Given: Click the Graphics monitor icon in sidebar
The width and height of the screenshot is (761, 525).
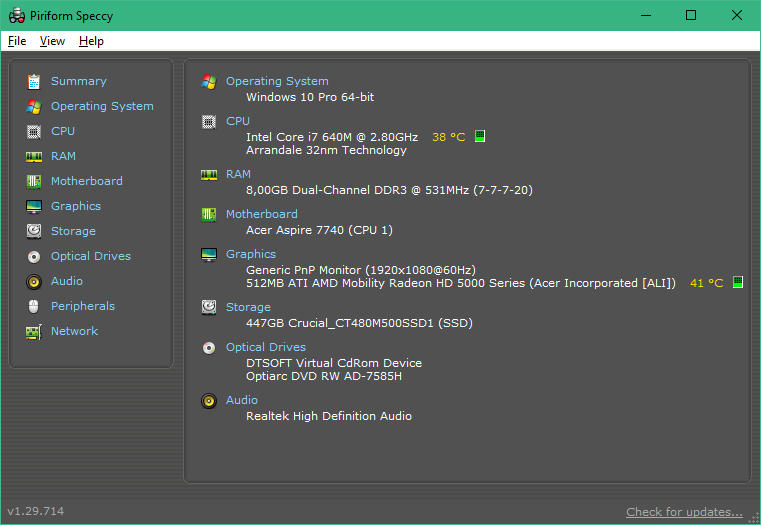Looking at the screenshot, I should coord(34,206).
